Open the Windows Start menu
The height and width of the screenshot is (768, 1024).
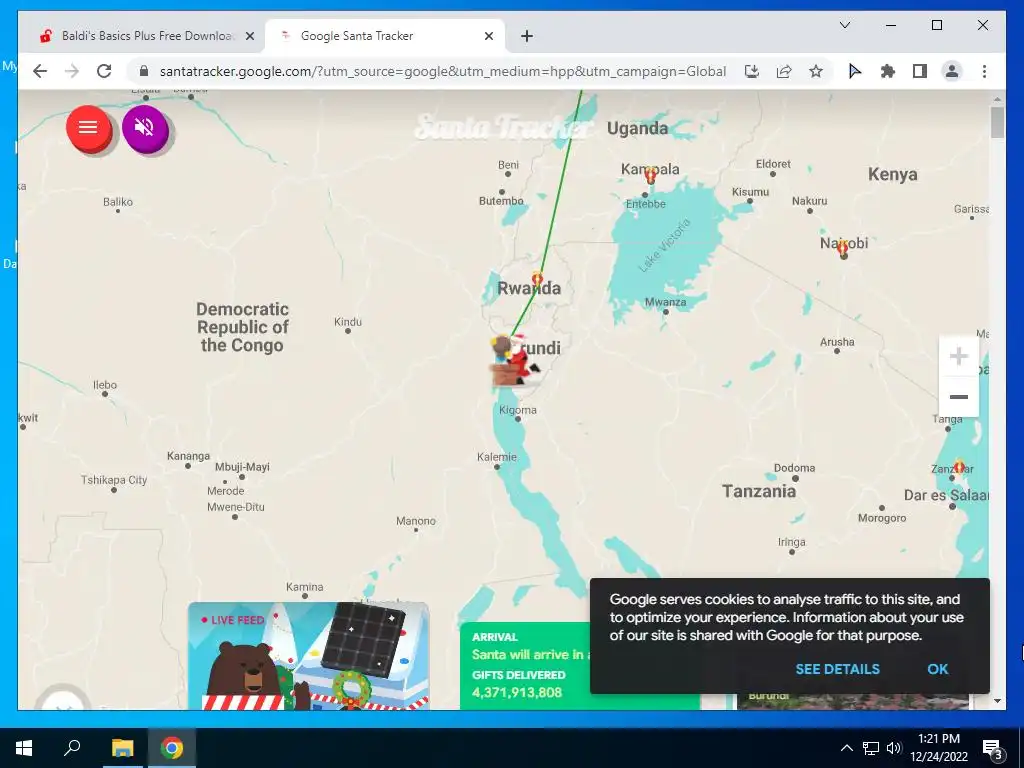point(24,748)
